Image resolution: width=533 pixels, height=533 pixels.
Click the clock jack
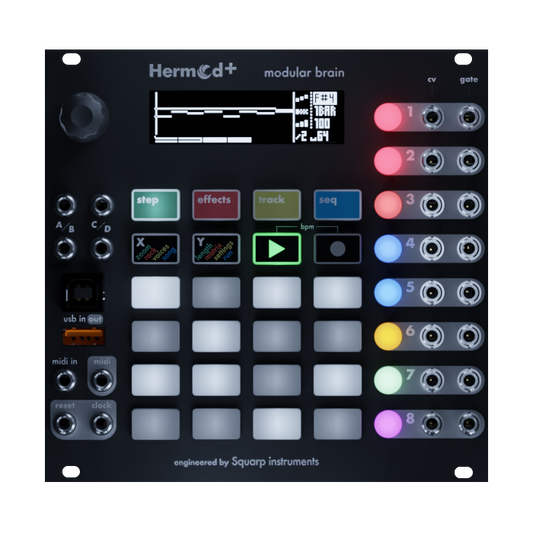pos(102,424)
